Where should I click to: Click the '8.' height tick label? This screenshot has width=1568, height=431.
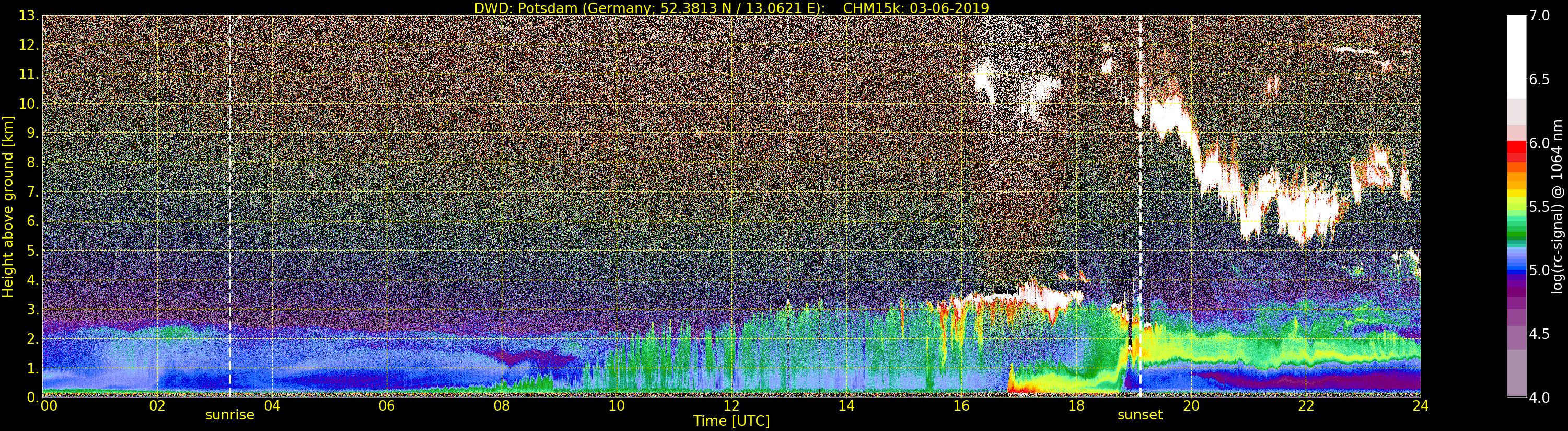pyautogui.click(x=33, y=163)
